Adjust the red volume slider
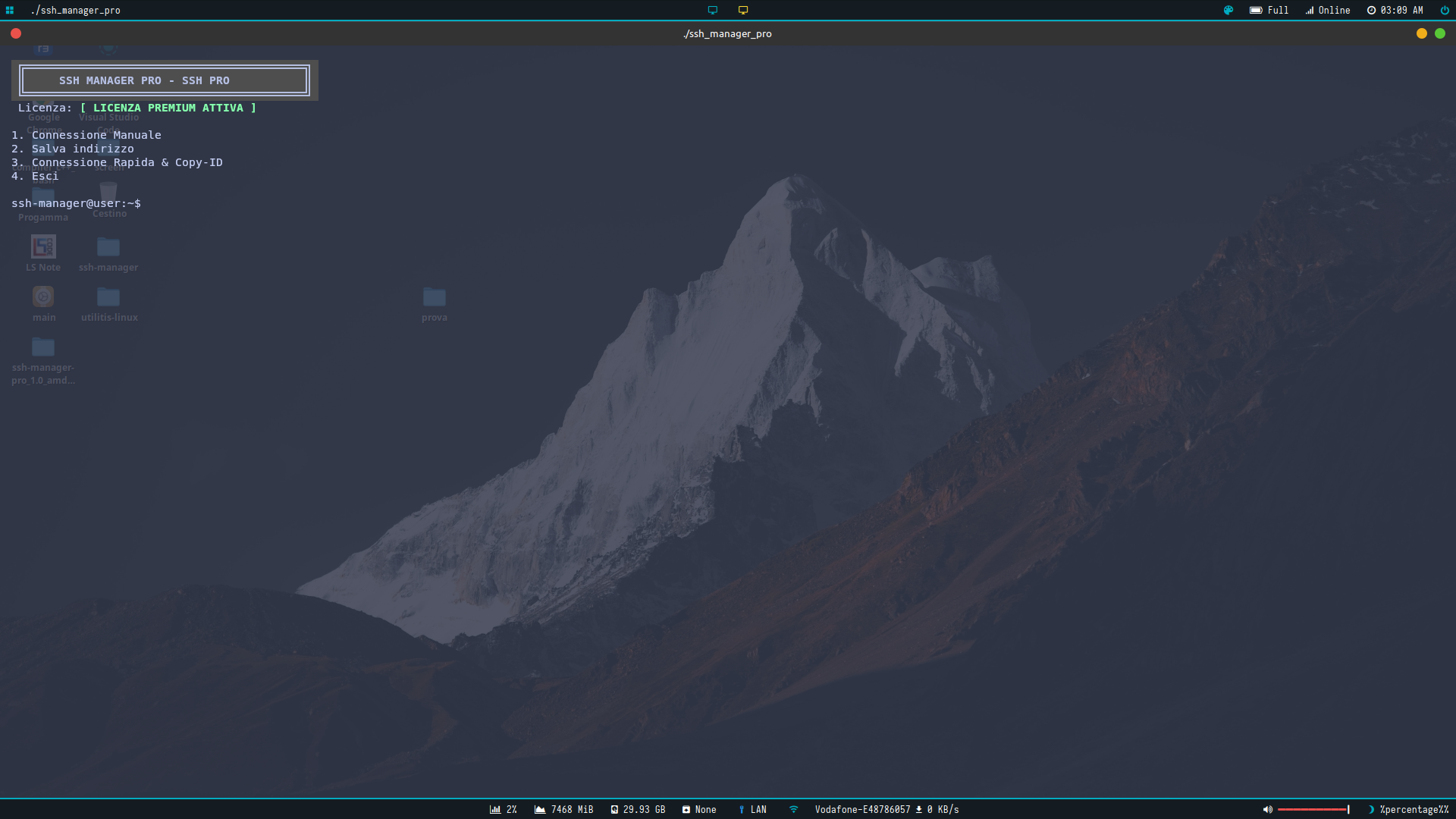This screenshot has width=1456, height=819. [x=1313, y=810]
